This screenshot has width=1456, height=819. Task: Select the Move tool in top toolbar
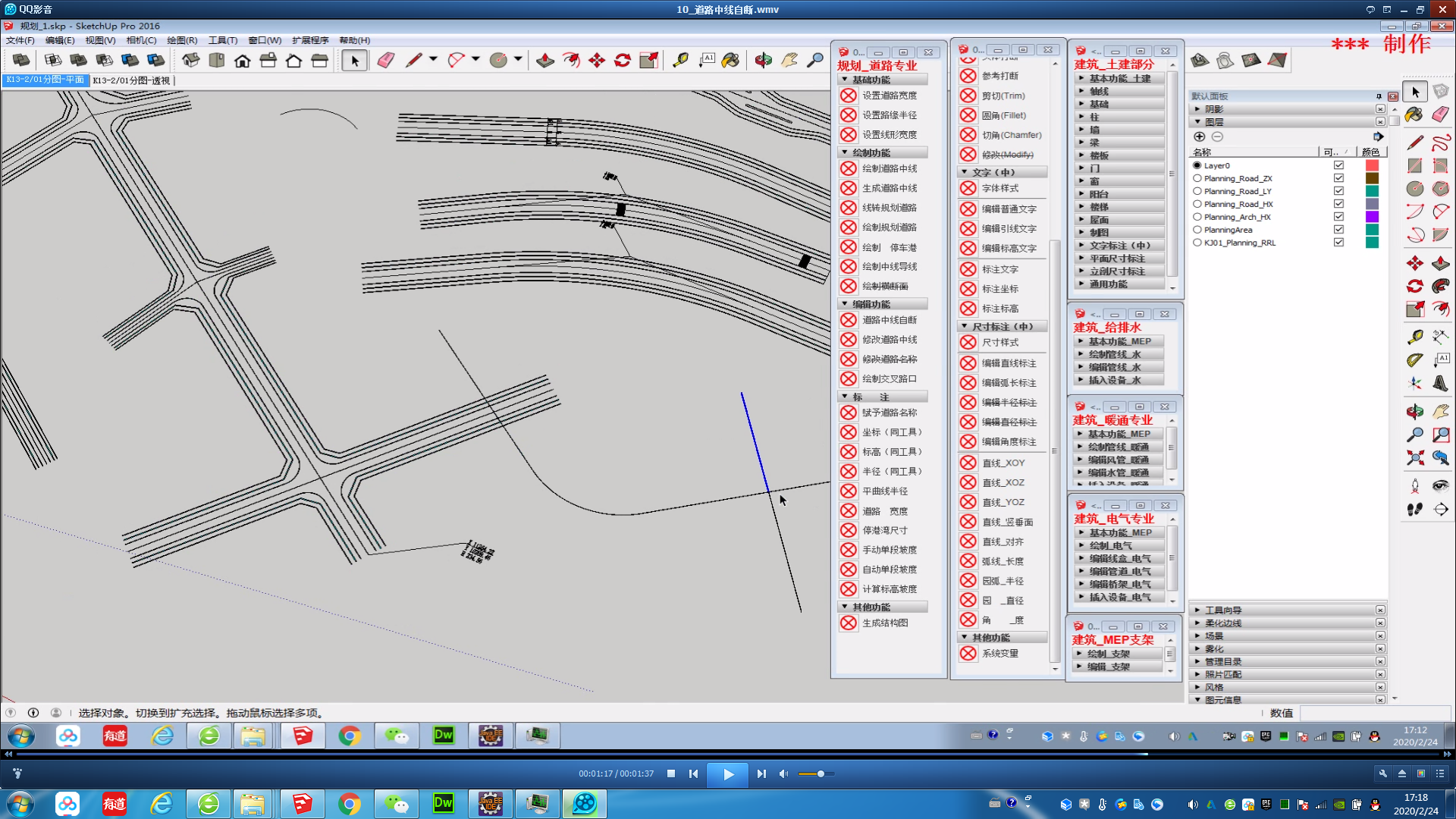(597, 61)
